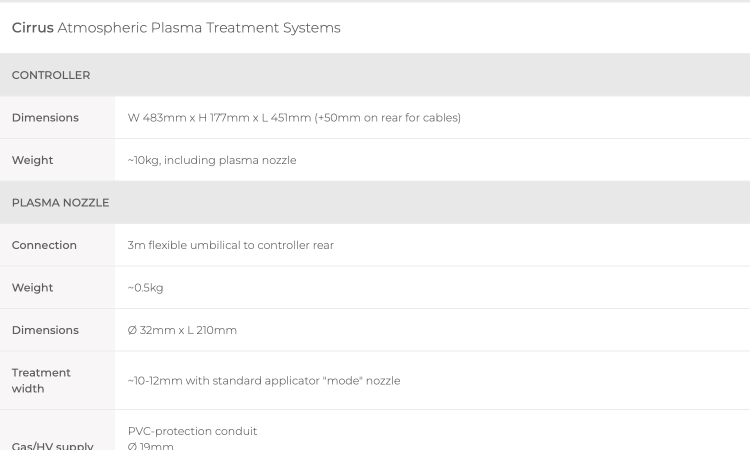Viewport: 750px width, 450px height.
Task: Click the plasma nozzle Dimensions label
Action: pos(45,330)
